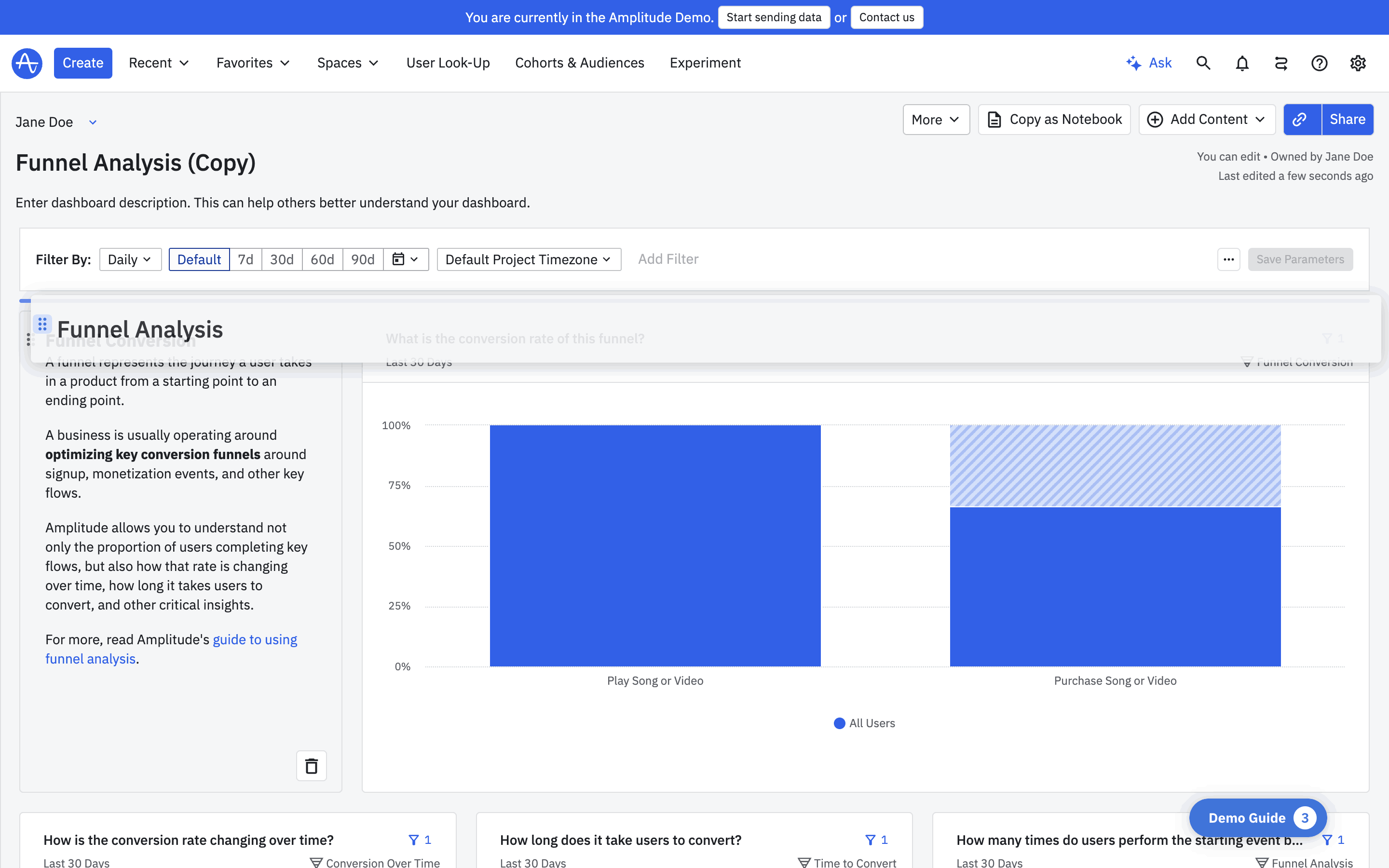Open guide to using funnel analysis link

pos(254,639)
